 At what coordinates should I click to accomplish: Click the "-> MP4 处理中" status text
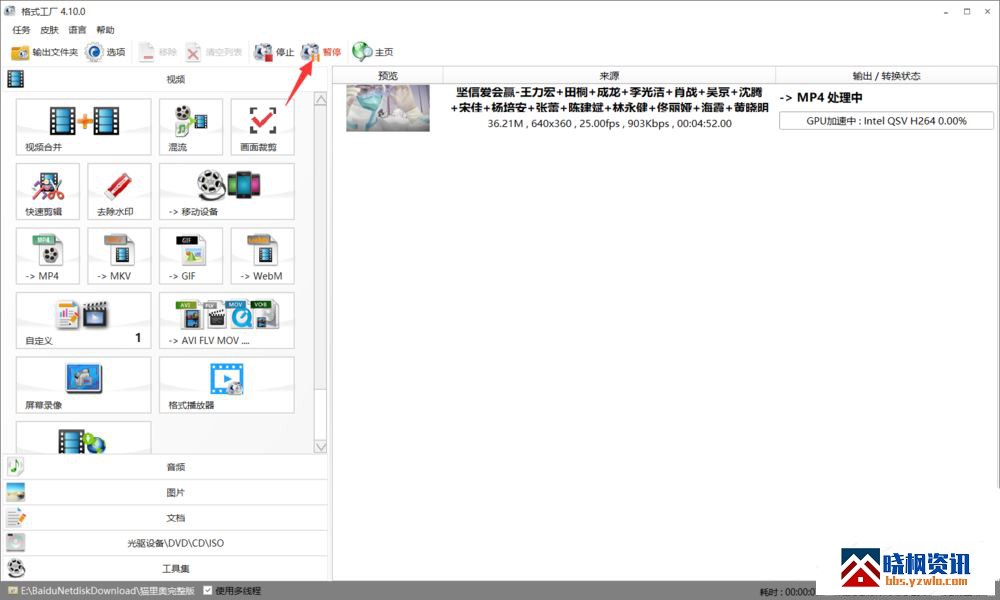pyautogui.click(x=821, y=98)
